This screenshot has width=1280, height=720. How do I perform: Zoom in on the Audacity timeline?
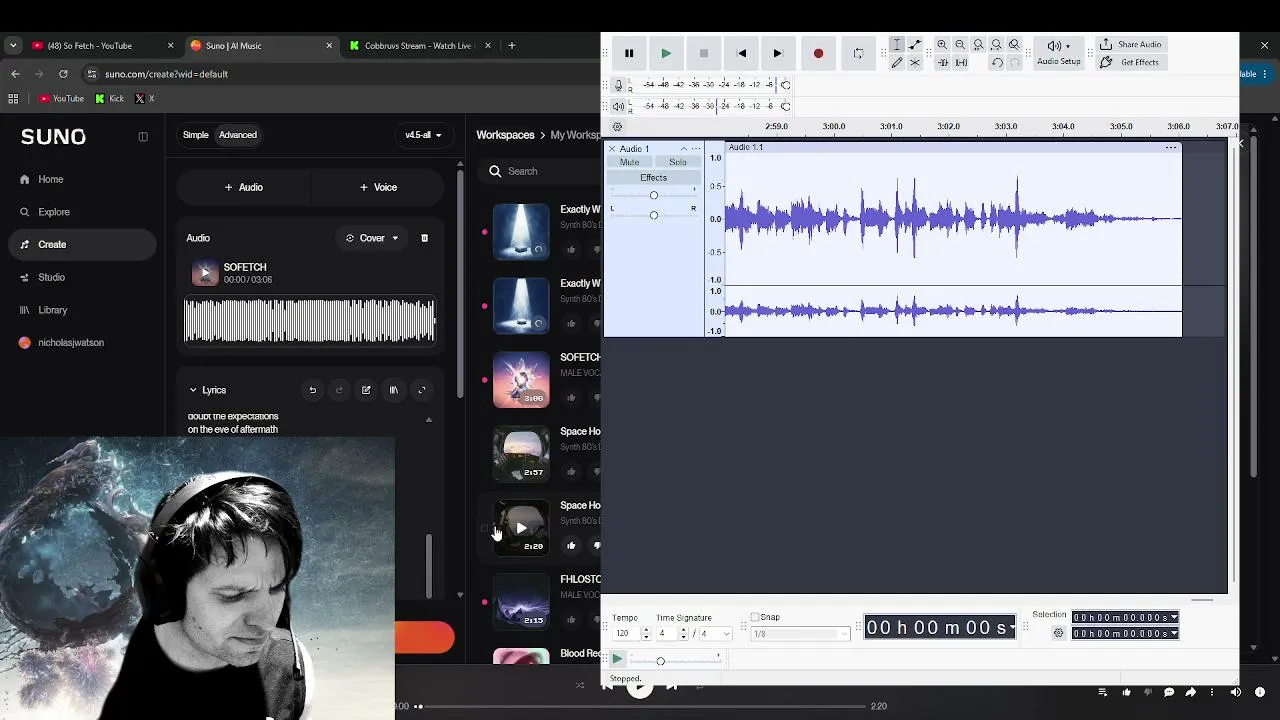click(x=942, y=45)
